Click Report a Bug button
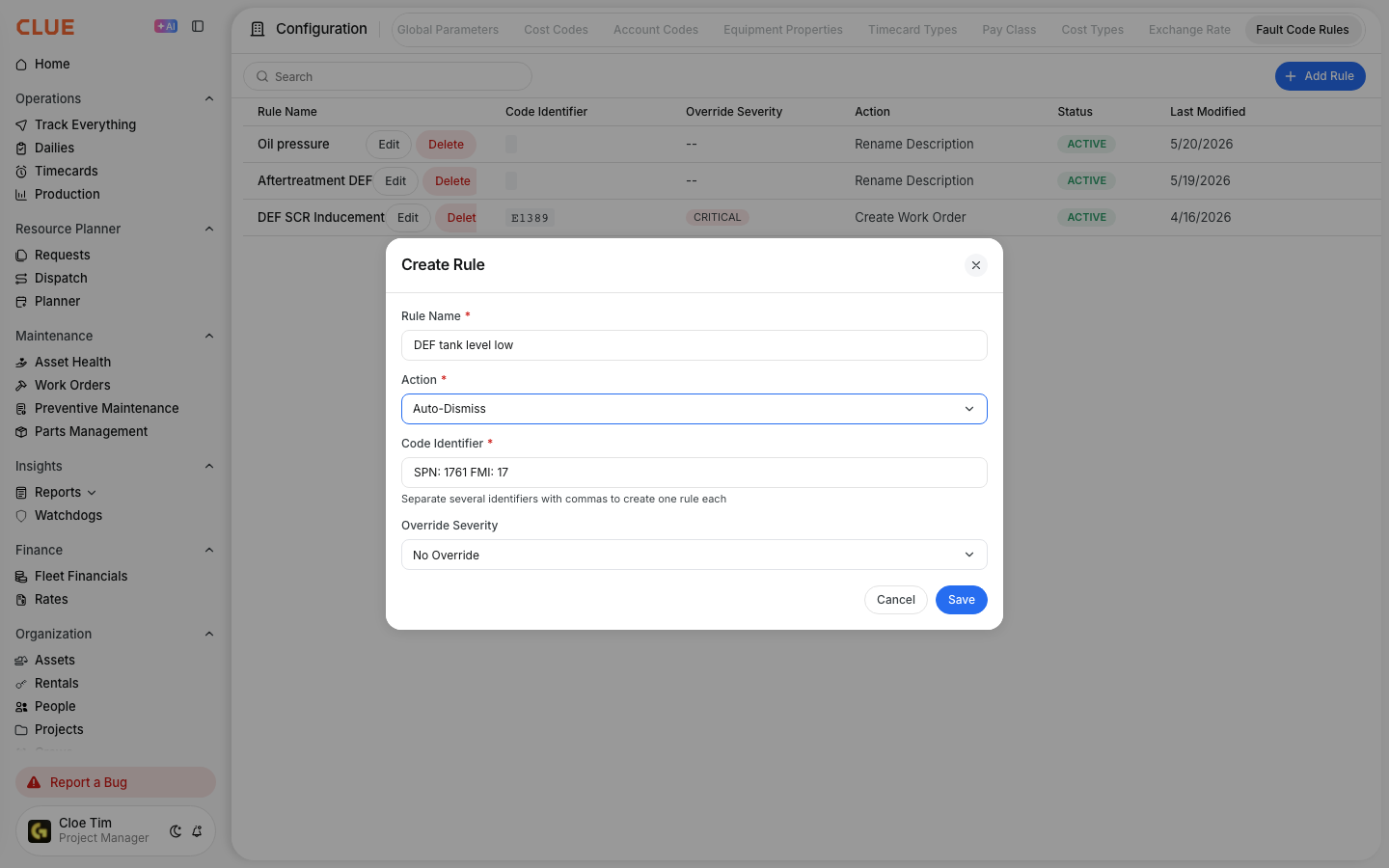The height and width of the screenshot is (868, 1389). [x=116, y=782]
